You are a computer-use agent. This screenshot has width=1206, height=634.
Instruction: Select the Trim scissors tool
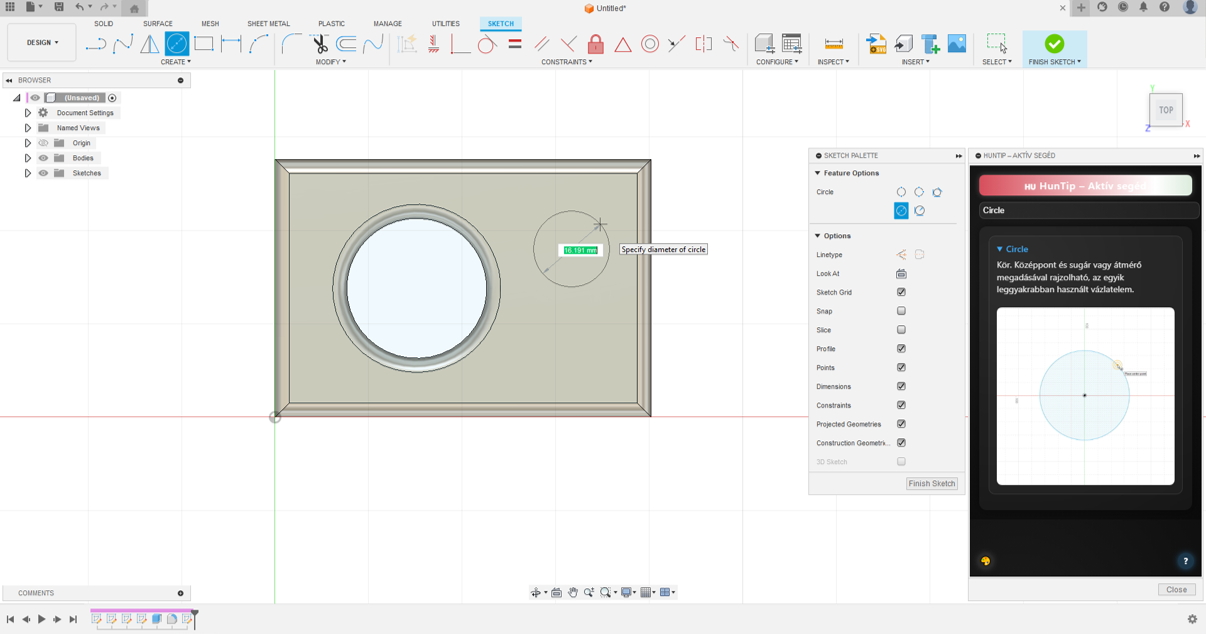[x=319, y=44]
